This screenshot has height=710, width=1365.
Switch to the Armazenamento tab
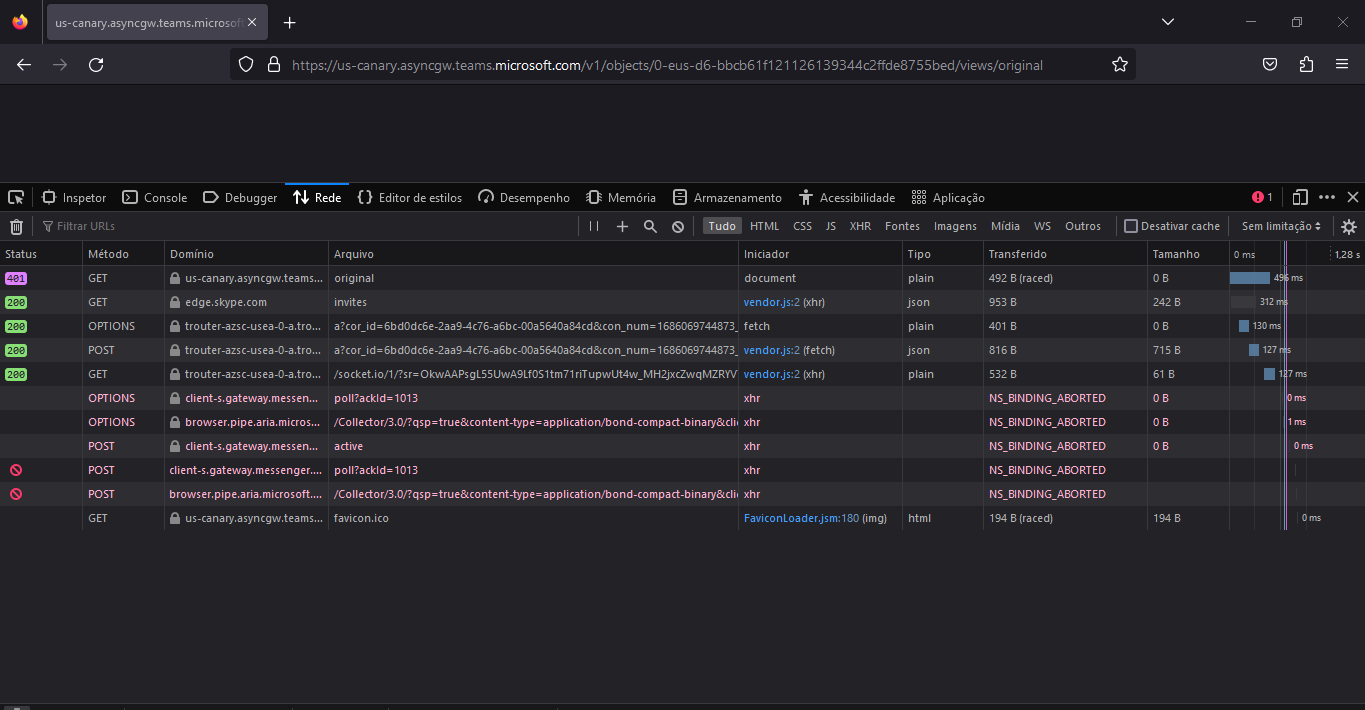[727, 198]
